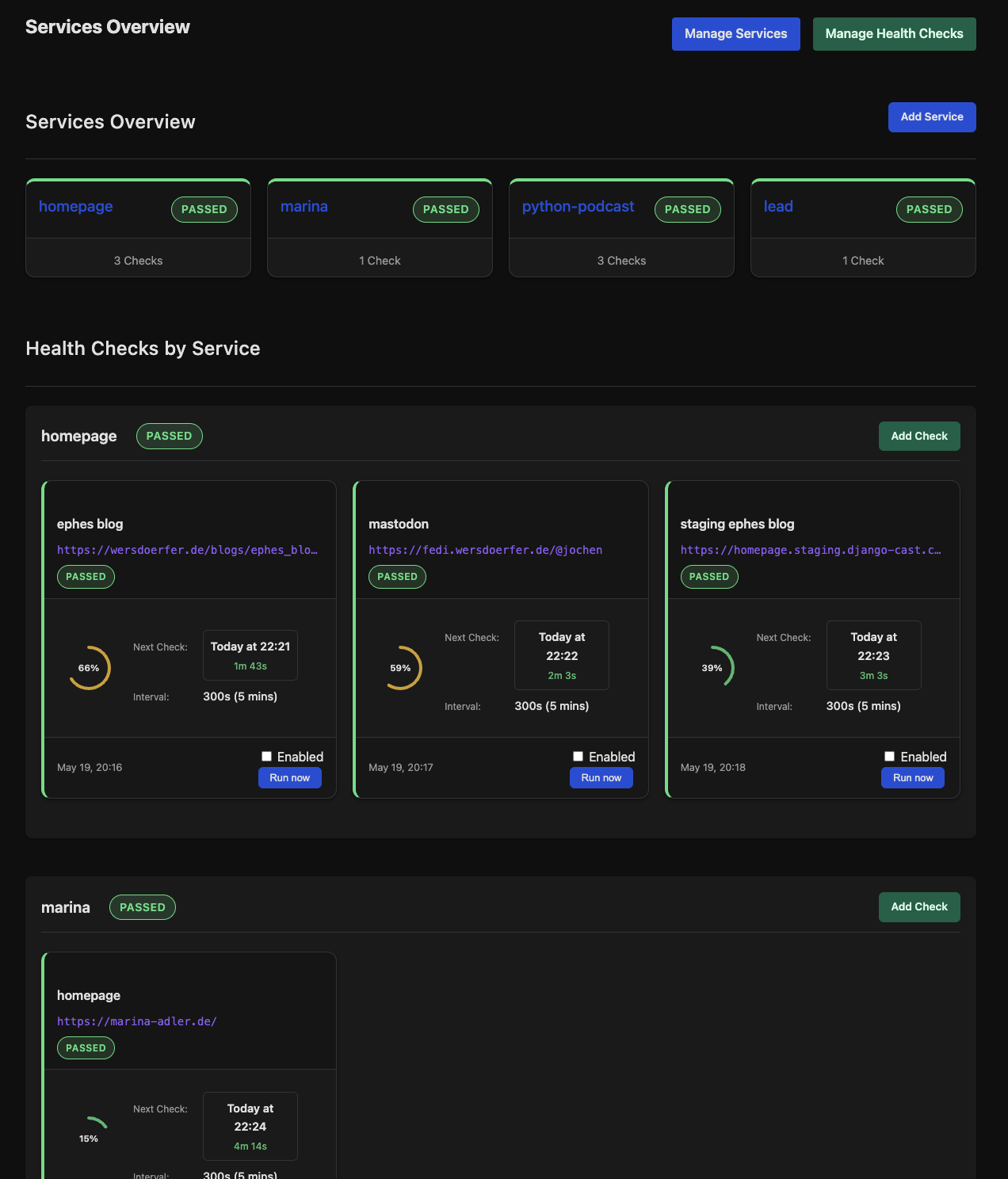The image size is (1008, 1179).
Task: Open the lead service link
Action: click(x=778, y=207)
